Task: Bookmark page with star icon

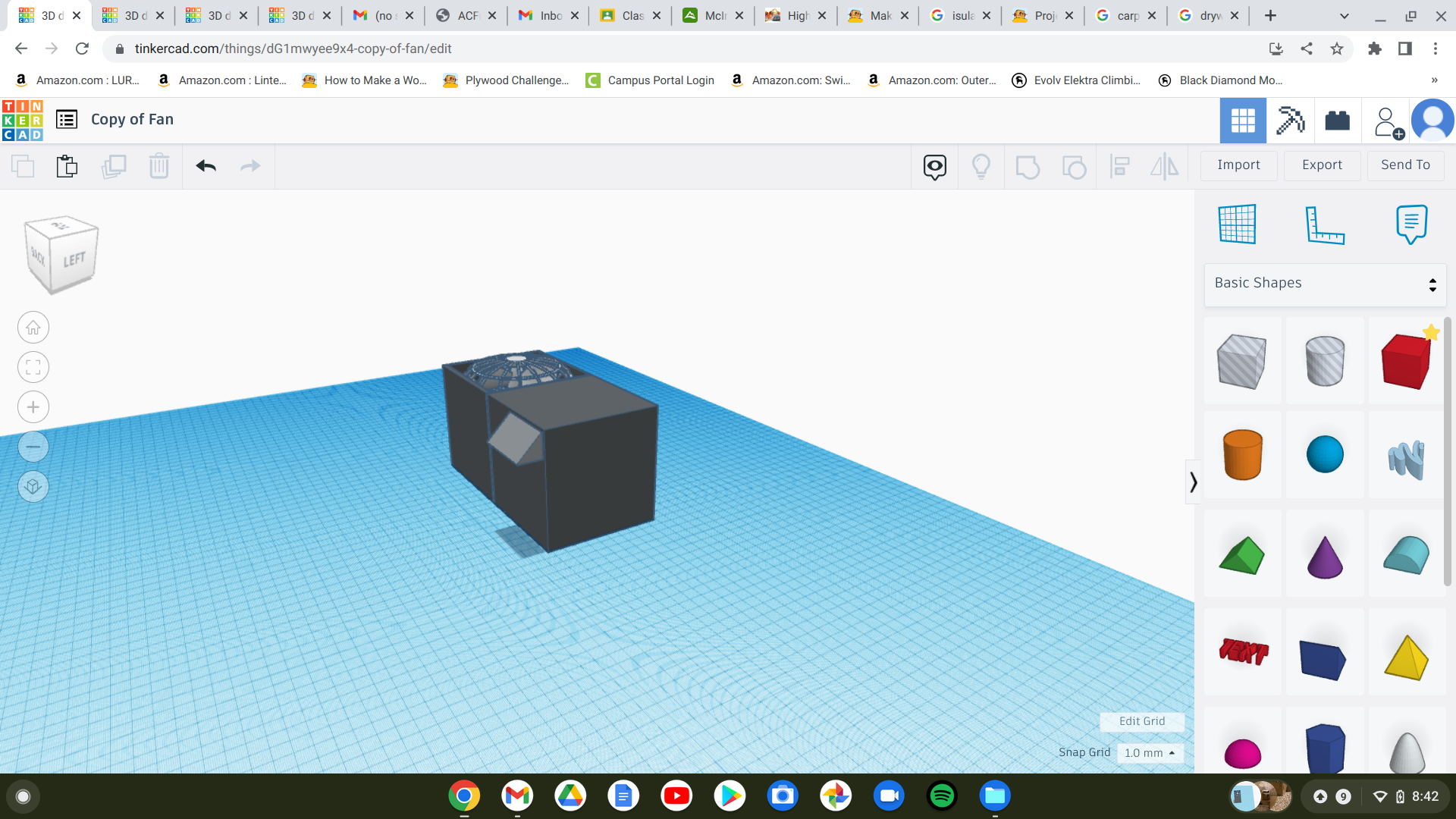Action: coord(1337,49)
